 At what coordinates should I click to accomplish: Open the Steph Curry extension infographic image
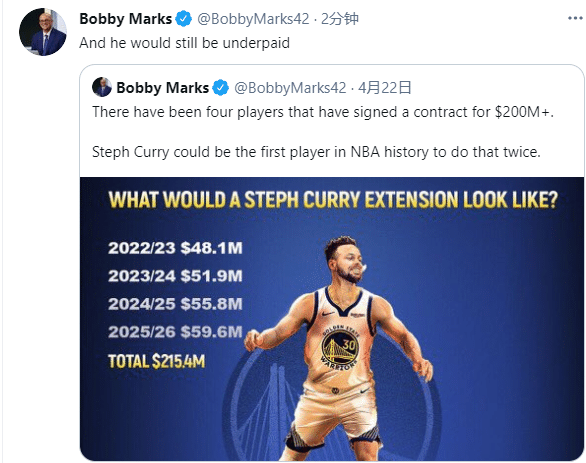click(332, 319)
